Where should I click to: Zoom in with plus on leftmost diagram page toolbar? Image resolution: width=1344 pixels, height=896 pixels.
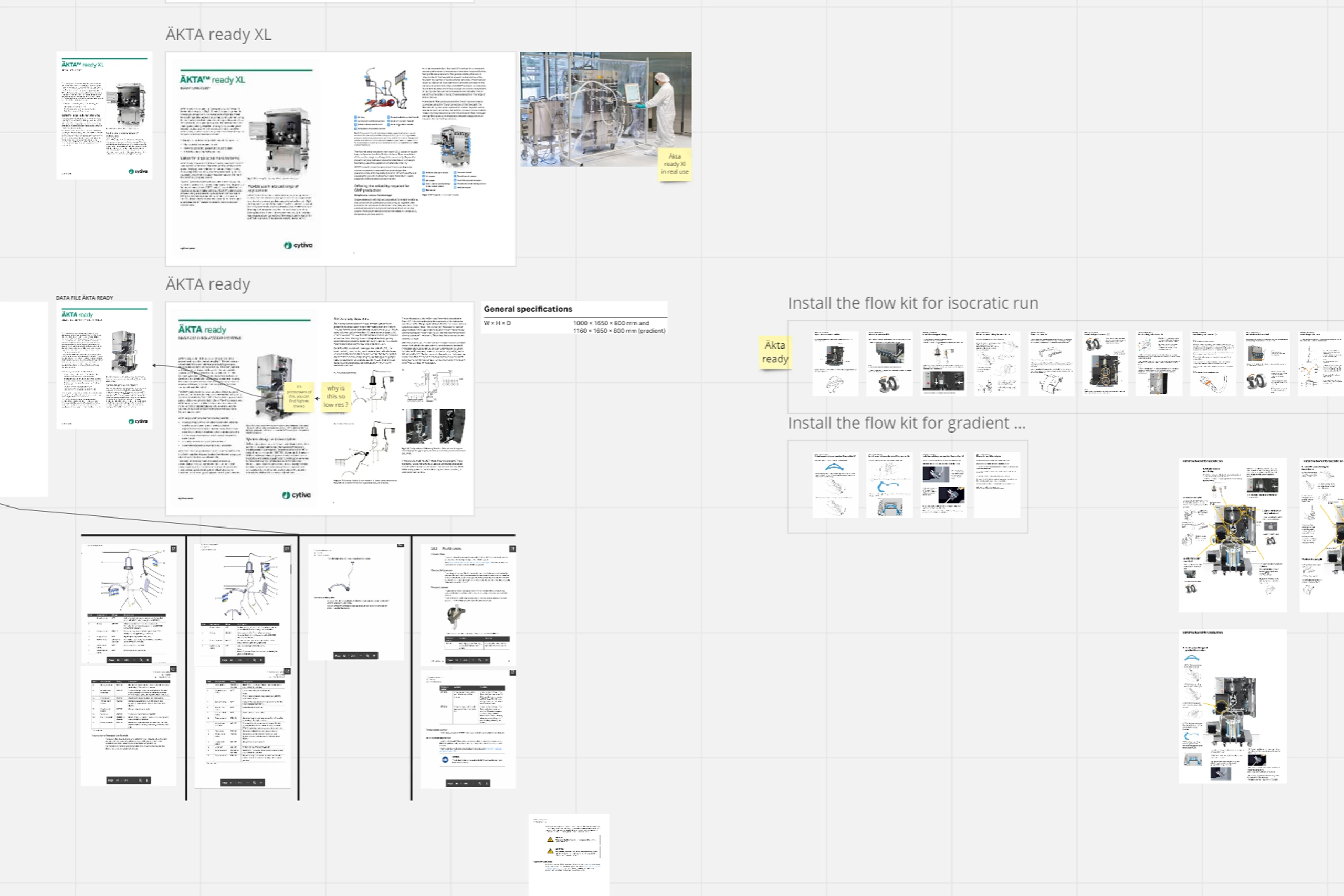148,660
